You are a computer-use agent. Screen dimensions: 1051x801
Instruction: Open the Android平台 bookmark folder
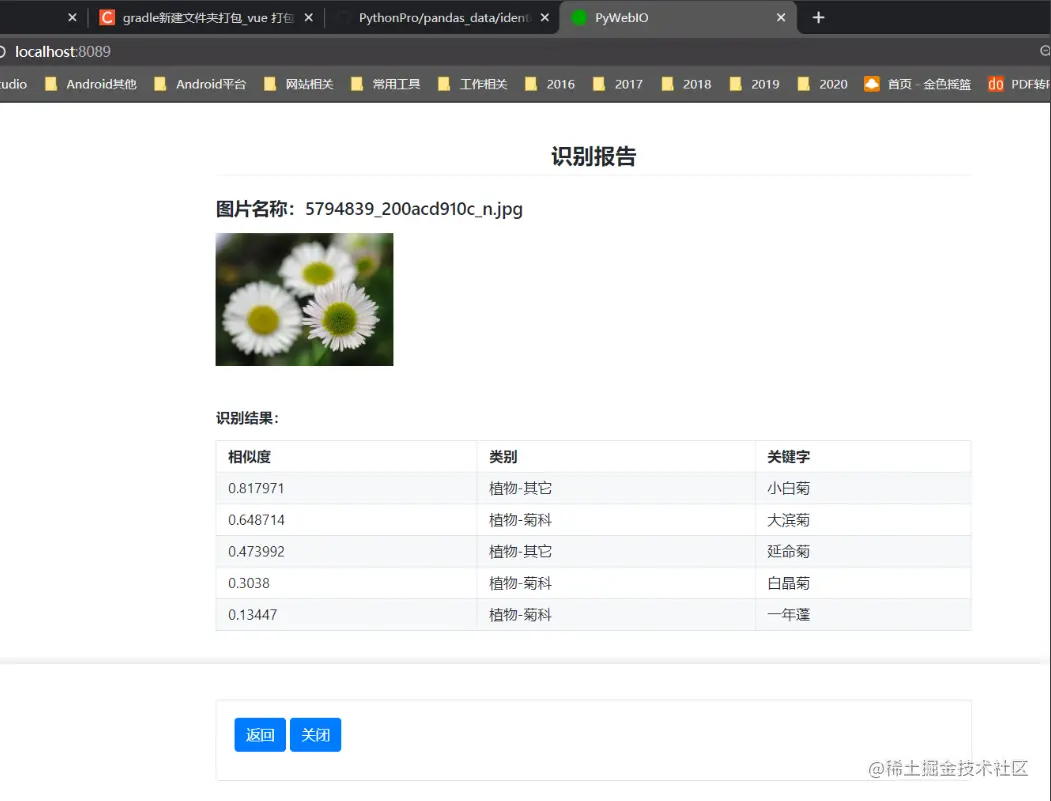tap(200, 84)
